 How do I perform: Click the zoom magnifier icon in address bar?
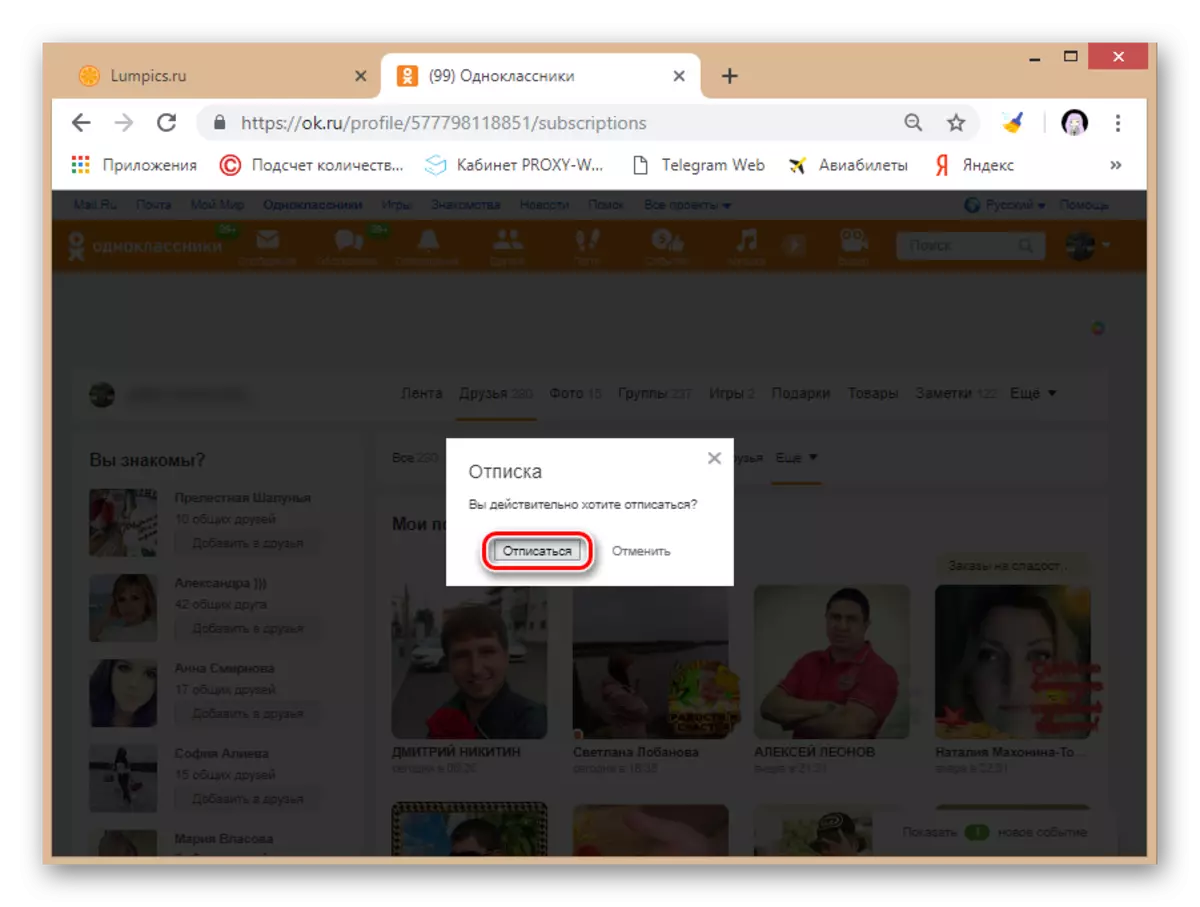tap(913, 123)
